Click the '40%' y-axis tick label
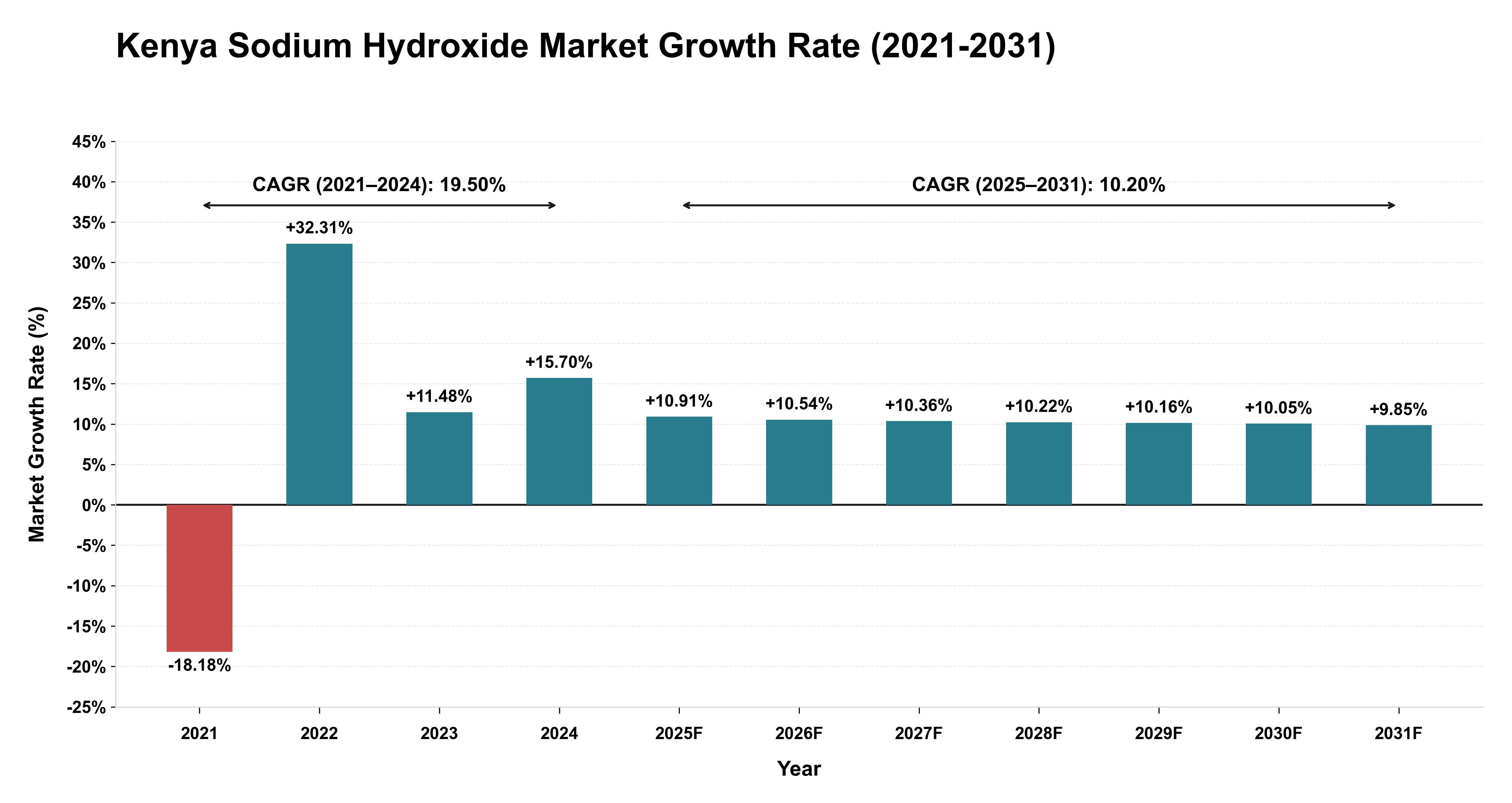This screenshot has width=1512, height=803. pyautogui.click(x=89, y=183)
